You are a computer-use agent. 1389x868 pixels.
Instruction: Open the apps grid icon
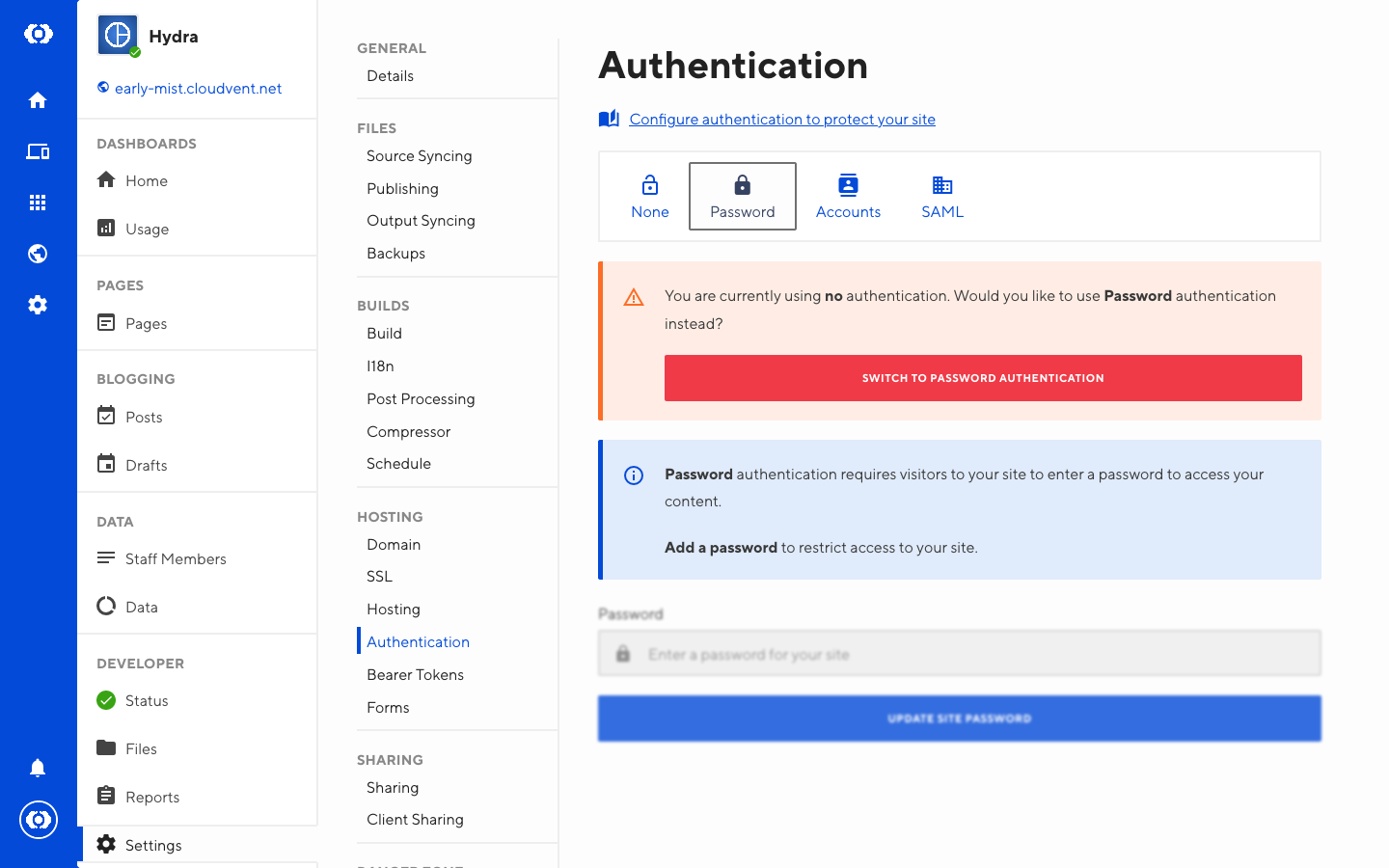tap(38, 203)
